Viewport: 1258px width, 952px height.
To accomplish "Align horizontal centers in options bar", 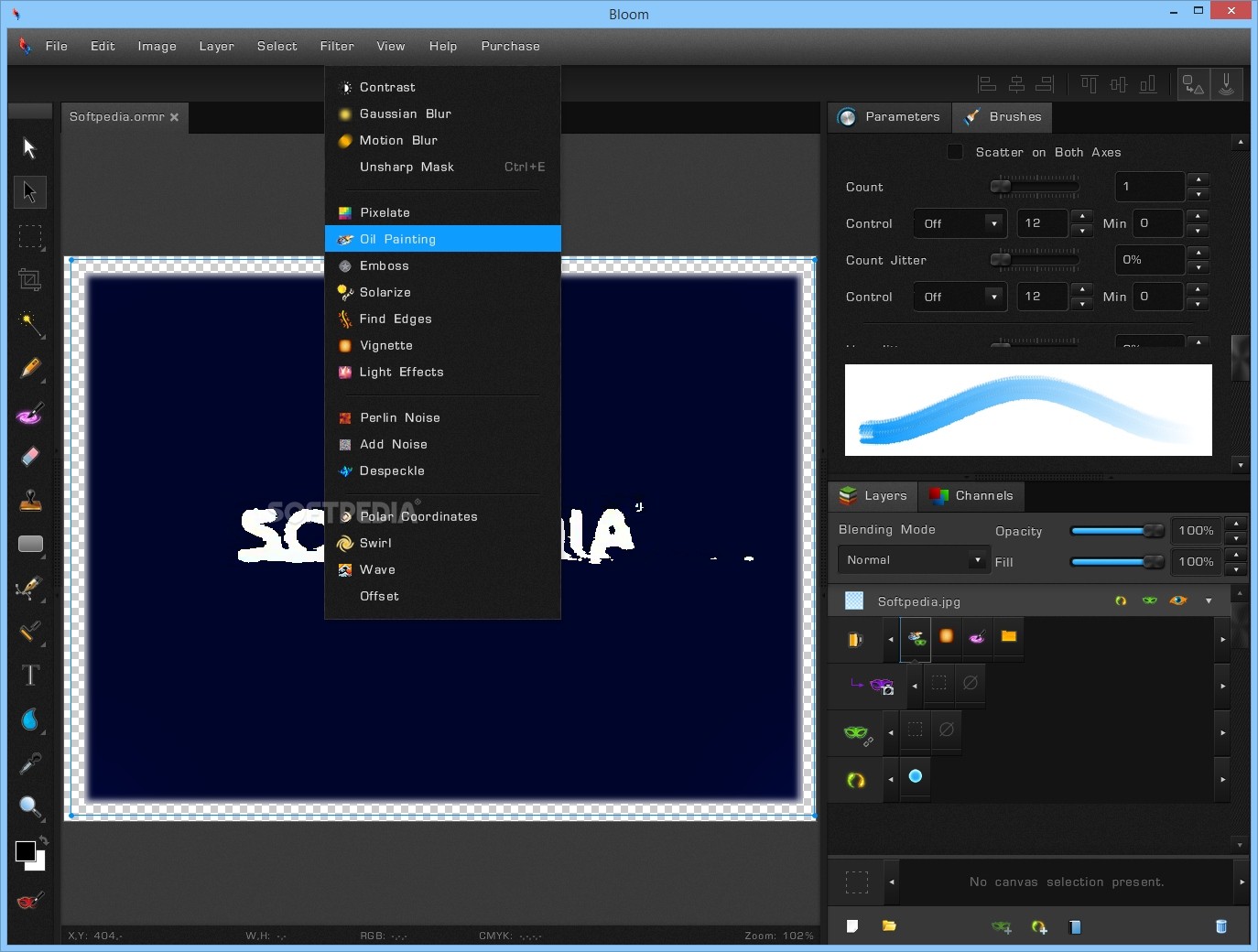I will coord(1016,84).
